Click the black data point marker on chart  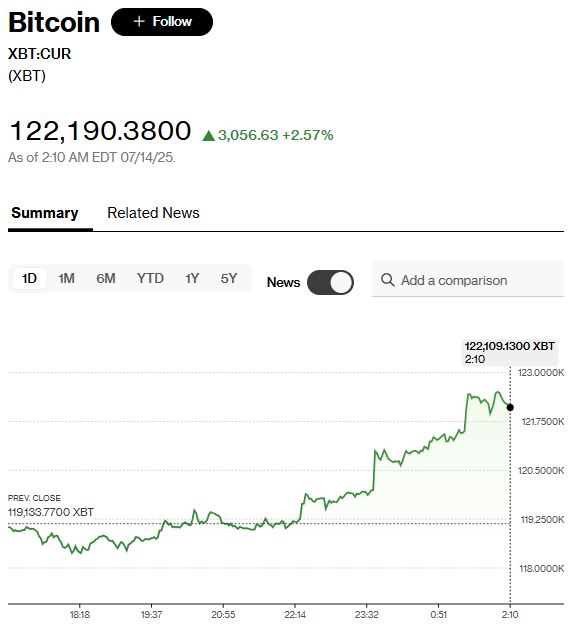(x=510, y=408)
